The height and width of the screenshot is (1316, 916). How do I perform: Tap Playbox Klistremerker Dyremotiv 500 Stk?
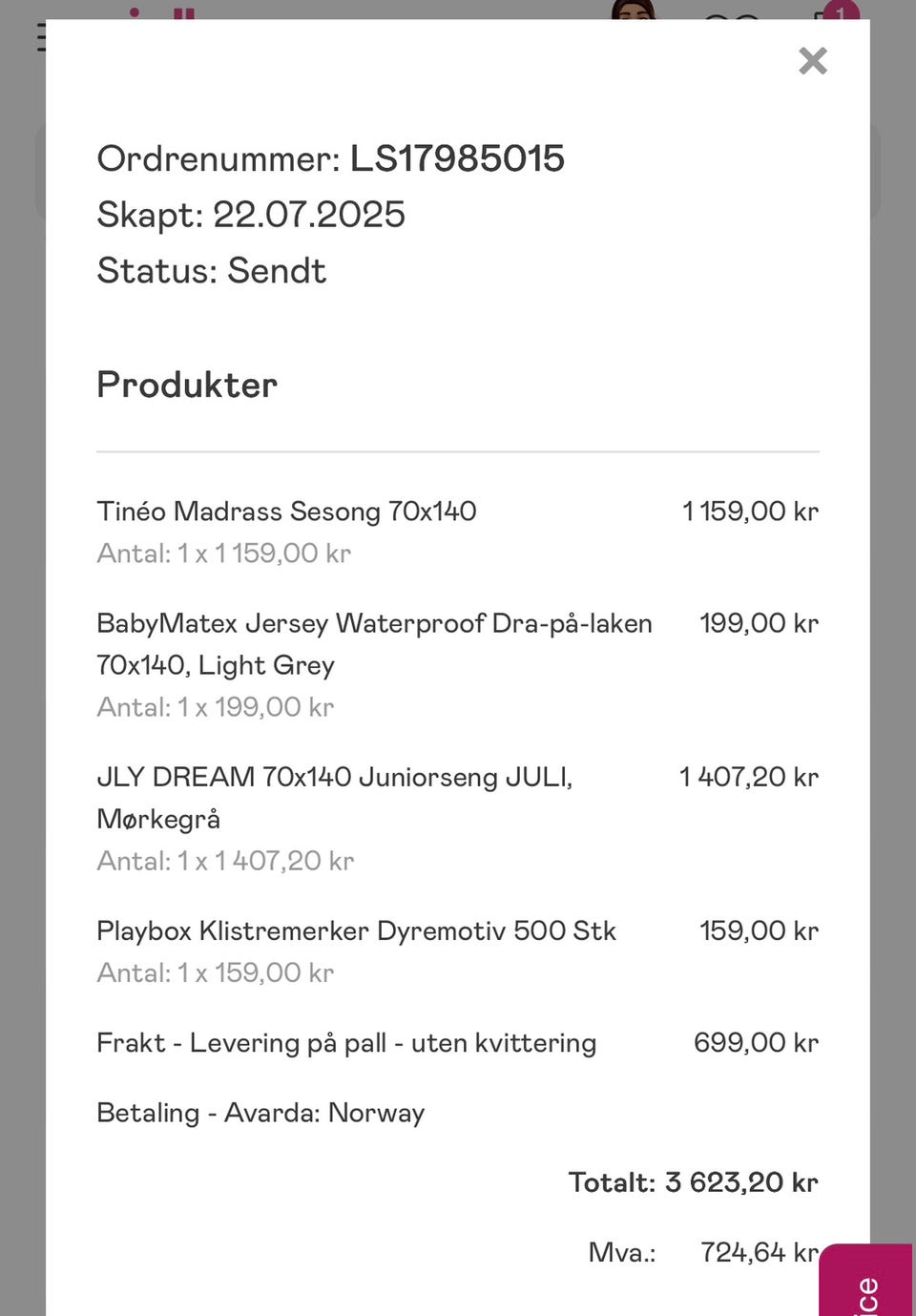click(x=356, y=930)
